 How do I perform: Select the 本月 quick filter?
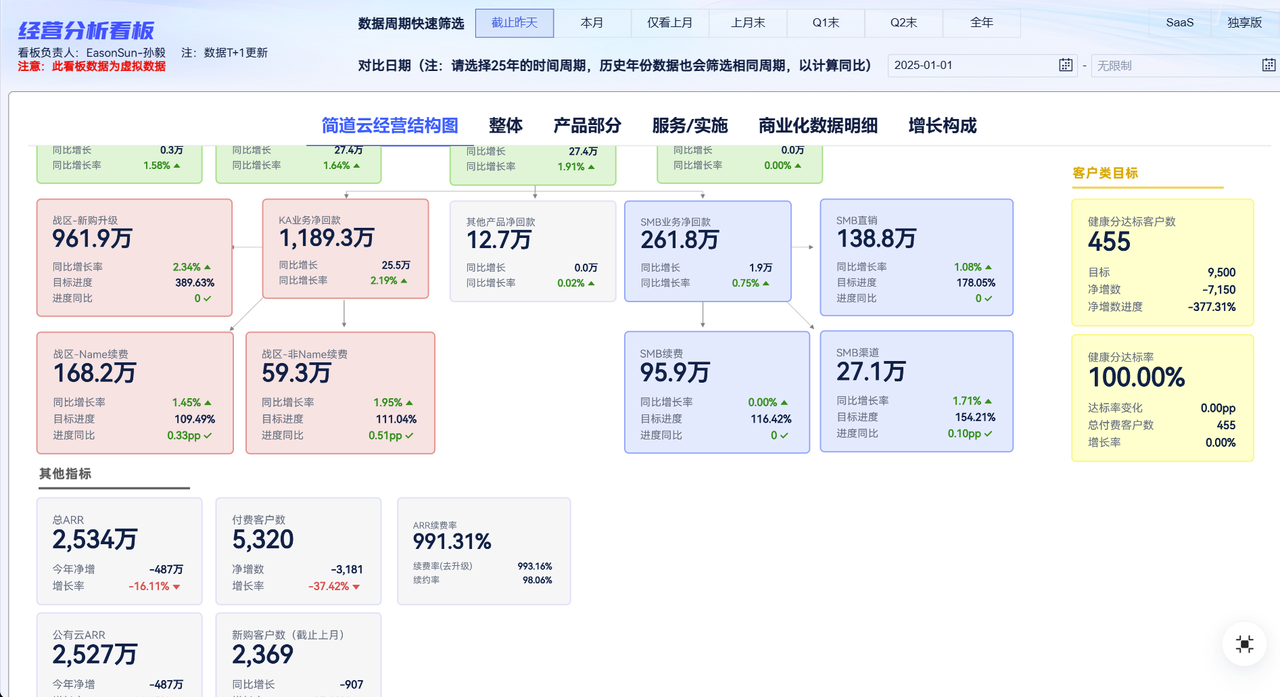[x=592, y=23]
